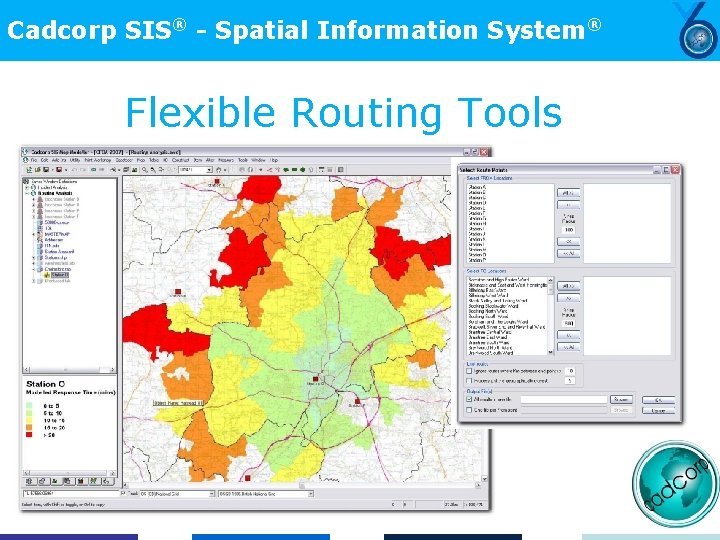Click the snap radius field in the FROM section

click(x=569, y=230)
